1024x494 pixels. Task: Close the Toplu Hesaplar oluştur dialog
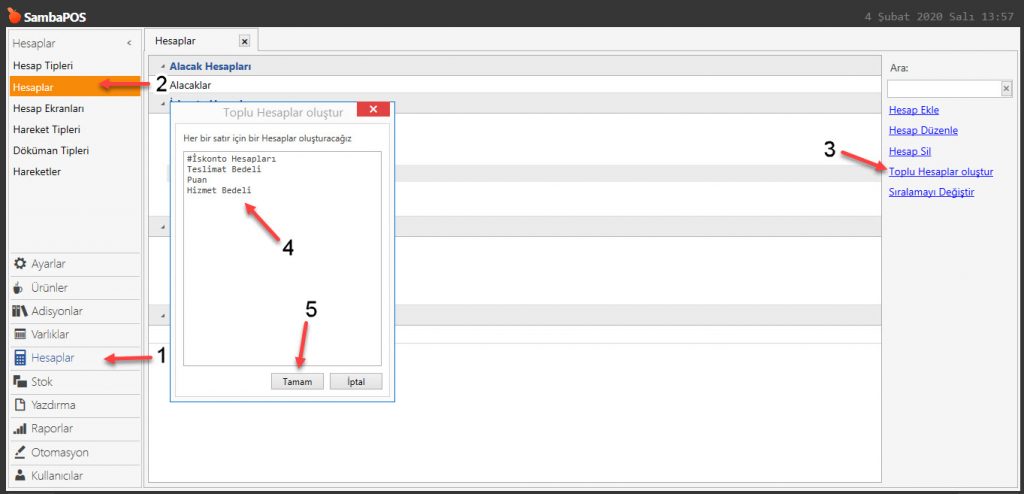pyautogui.click(x=373, y=111)
